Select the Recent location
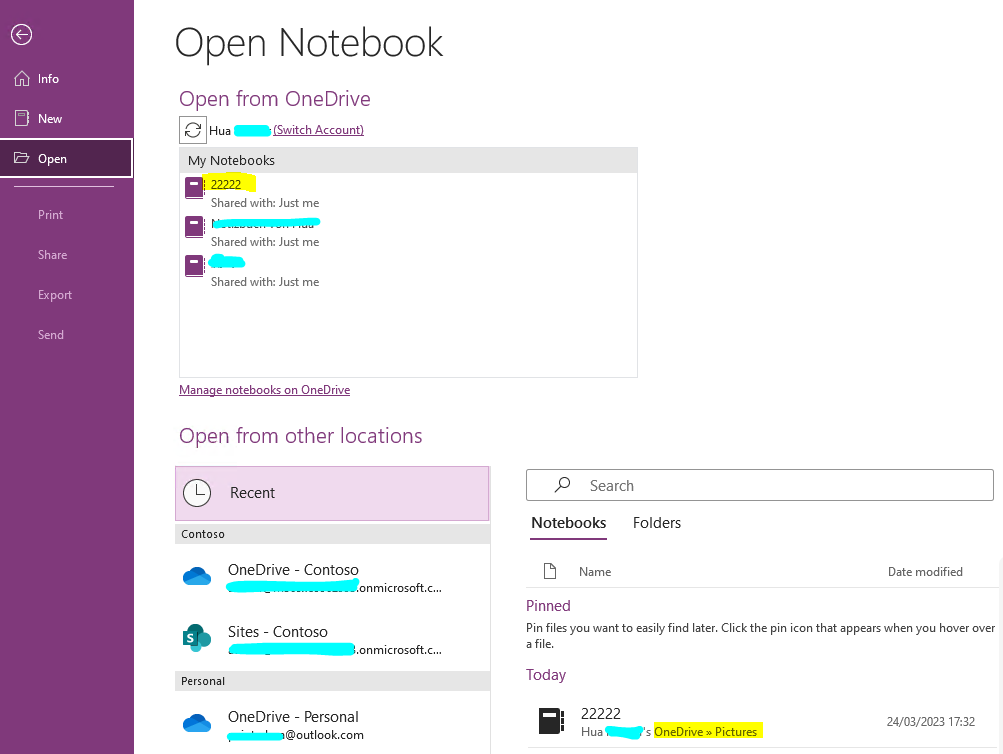The image size is (1003, 754). coord(332,493)
